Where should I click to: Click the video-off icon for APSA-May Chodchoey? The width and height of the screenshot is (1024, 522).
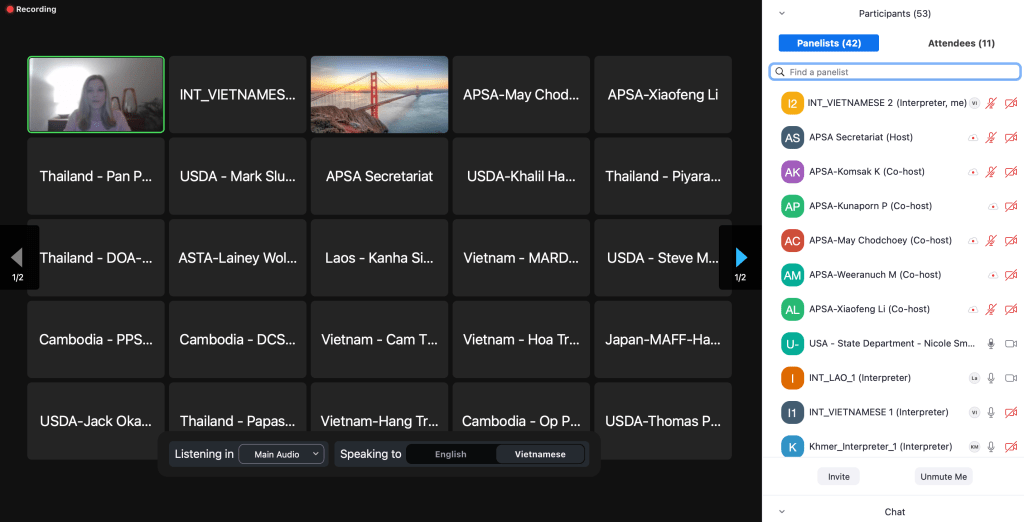point(1010,241)
